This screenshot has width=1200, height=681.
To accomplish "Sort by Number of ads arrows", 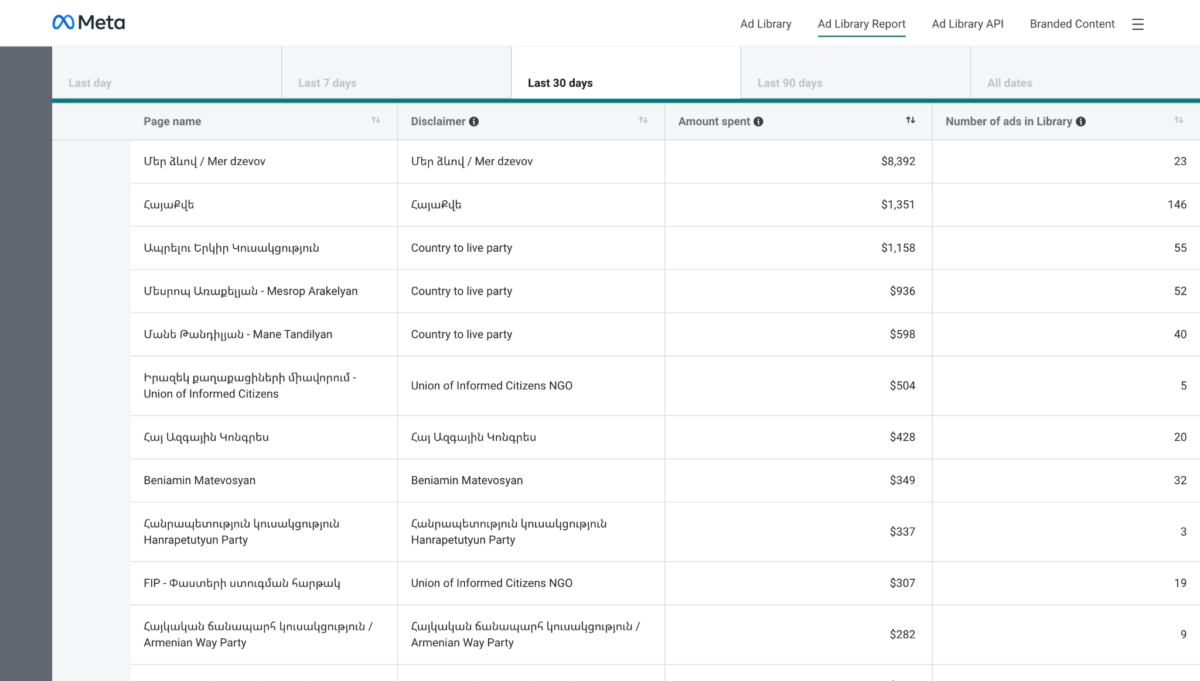I will pyautogui.click(x=1179, y=121).
